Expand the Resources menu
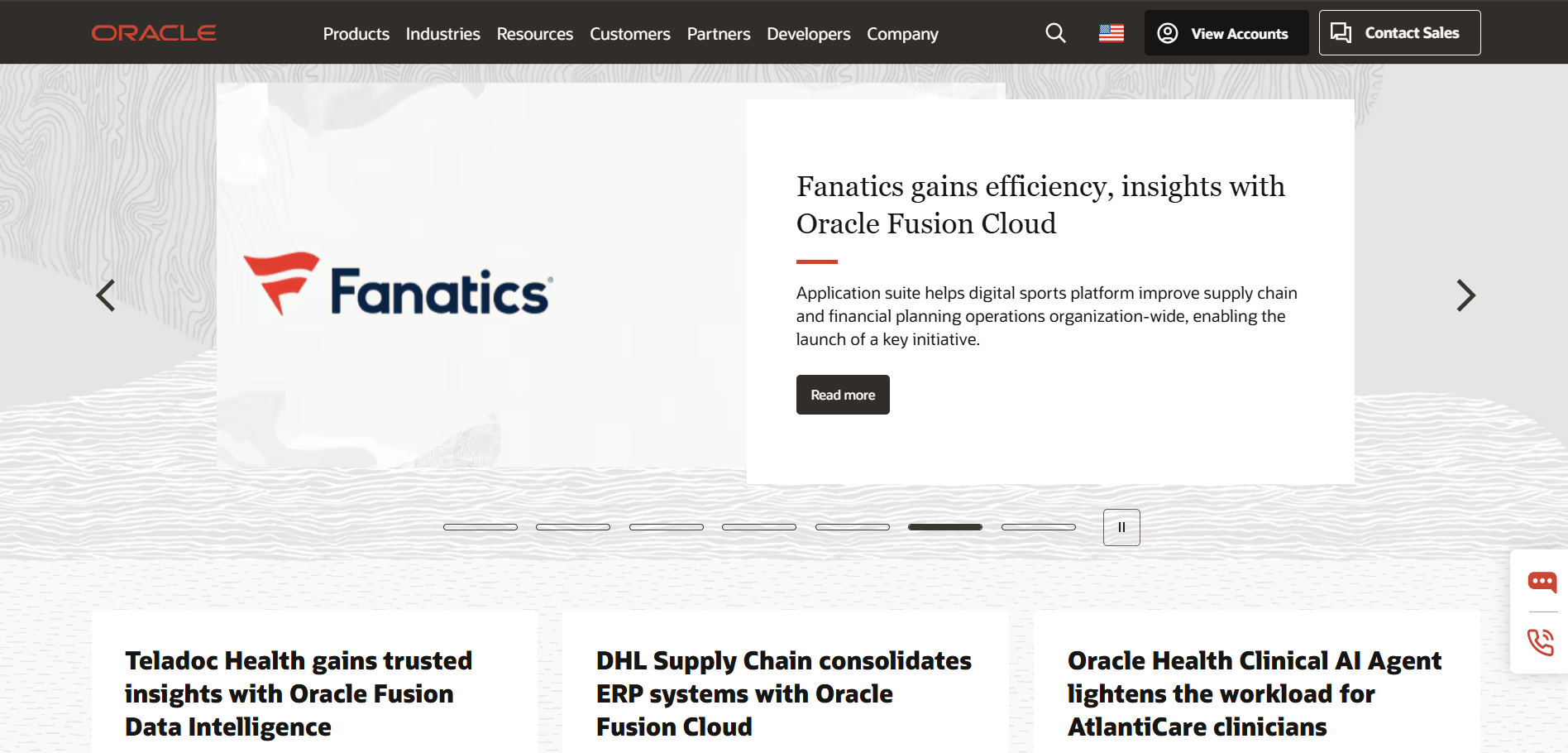1568x753 pixels. pyautogui.click(x=534, y=34)
